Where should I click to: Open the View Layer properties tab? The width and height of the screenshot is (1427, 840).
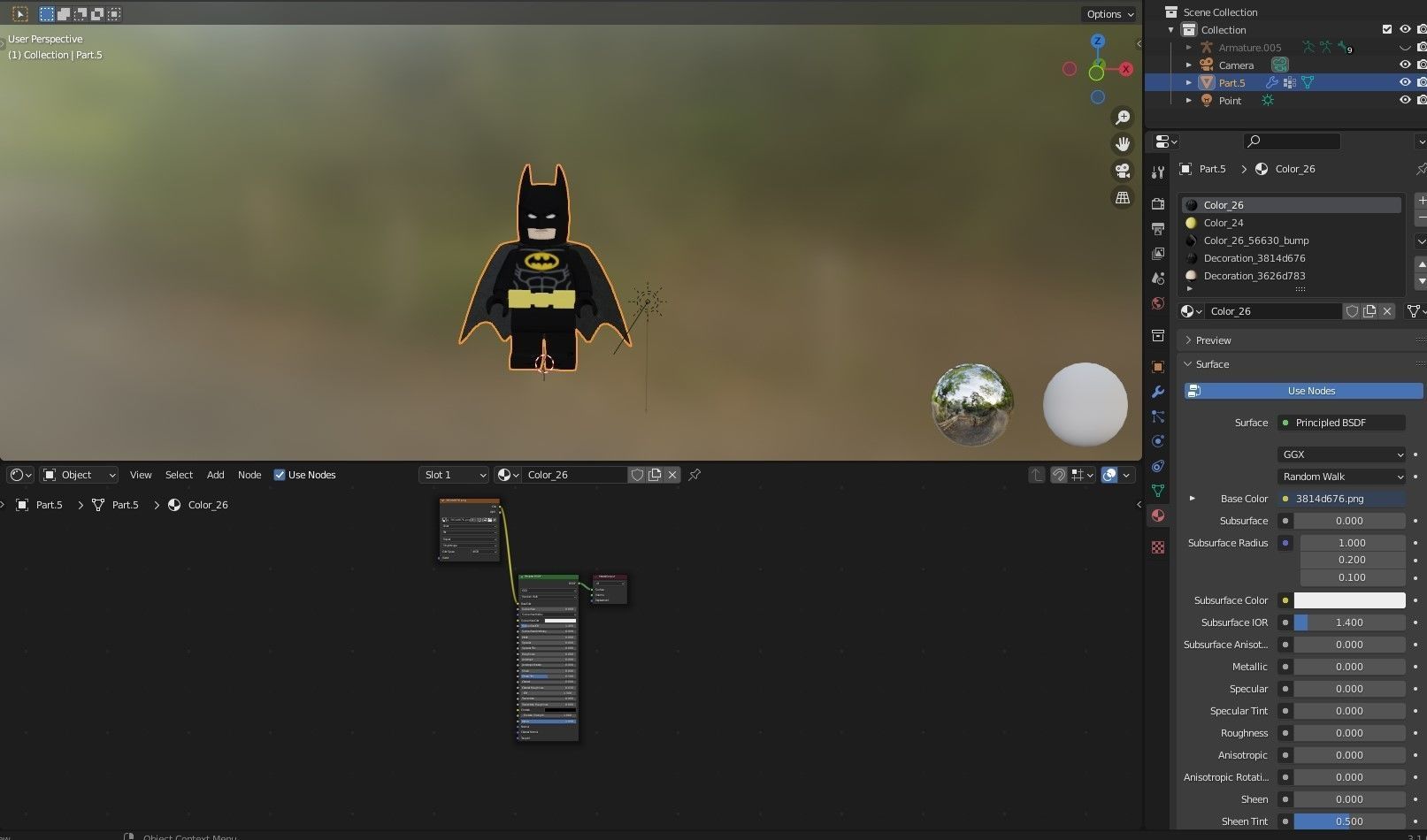[1158, 253]
